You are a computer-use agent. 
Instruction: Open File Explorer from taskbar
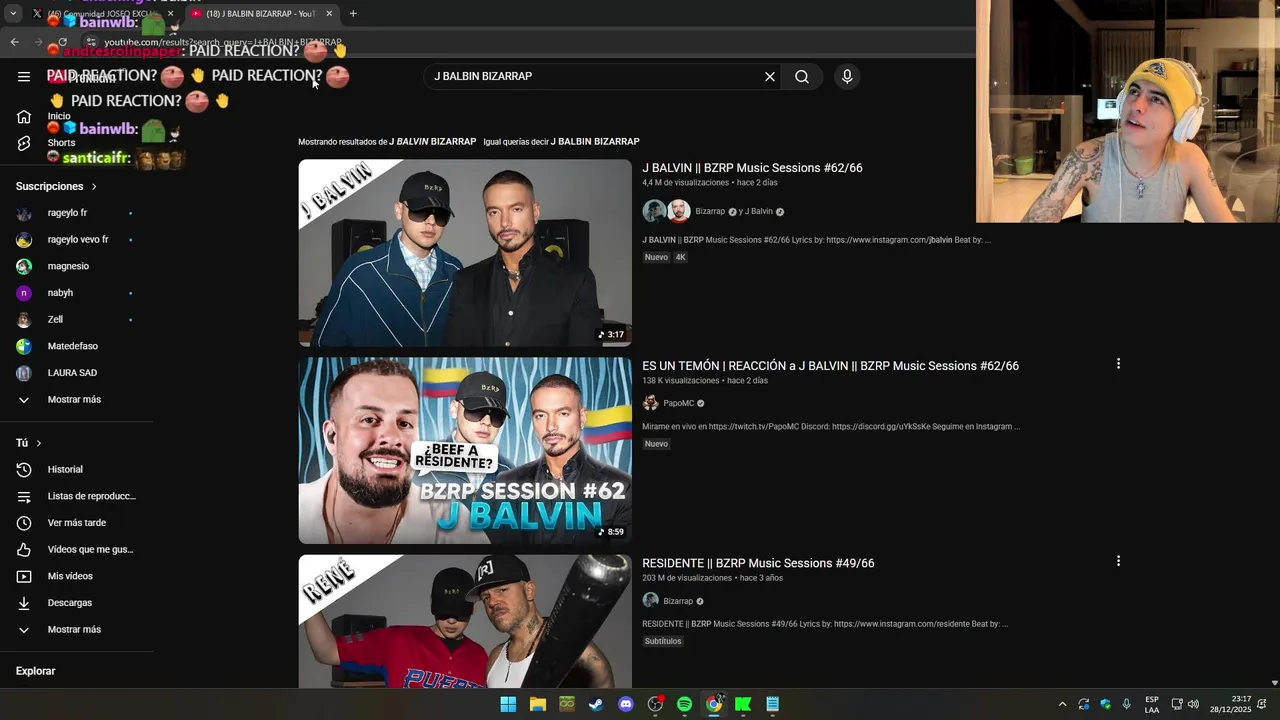[x=538, y=704]
